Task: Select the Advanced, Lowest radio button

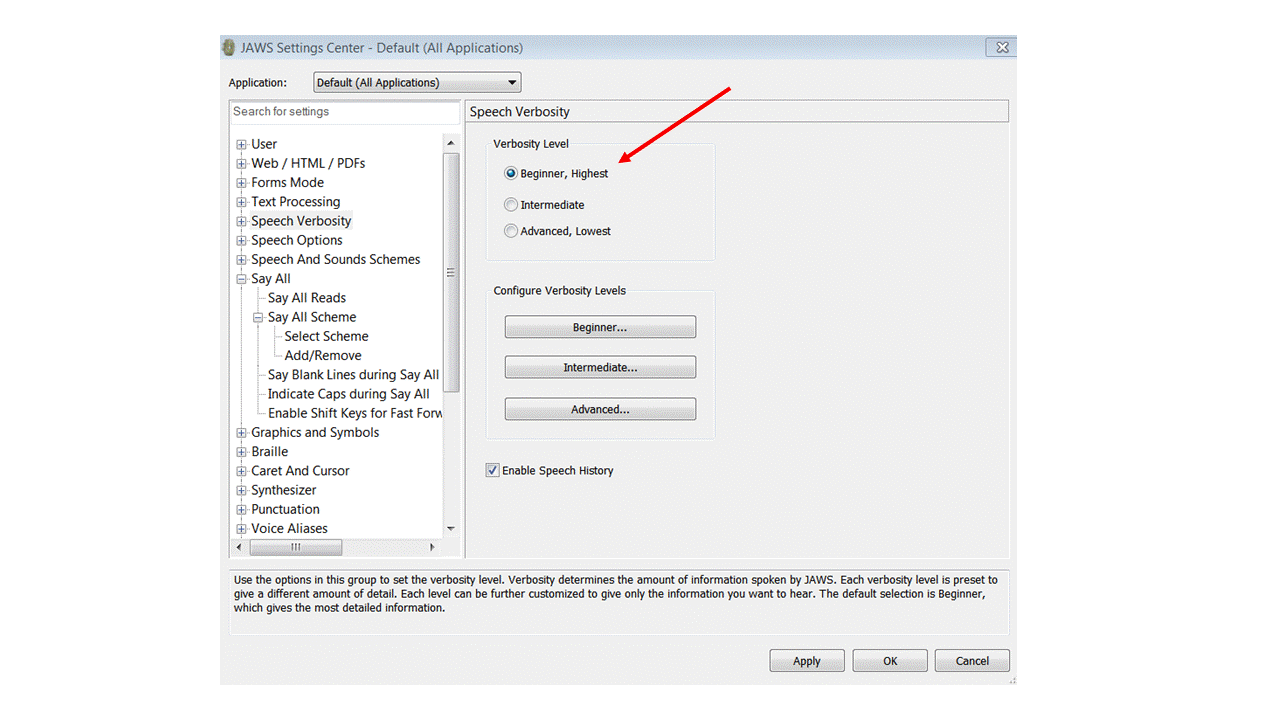Action: point(511,231)
